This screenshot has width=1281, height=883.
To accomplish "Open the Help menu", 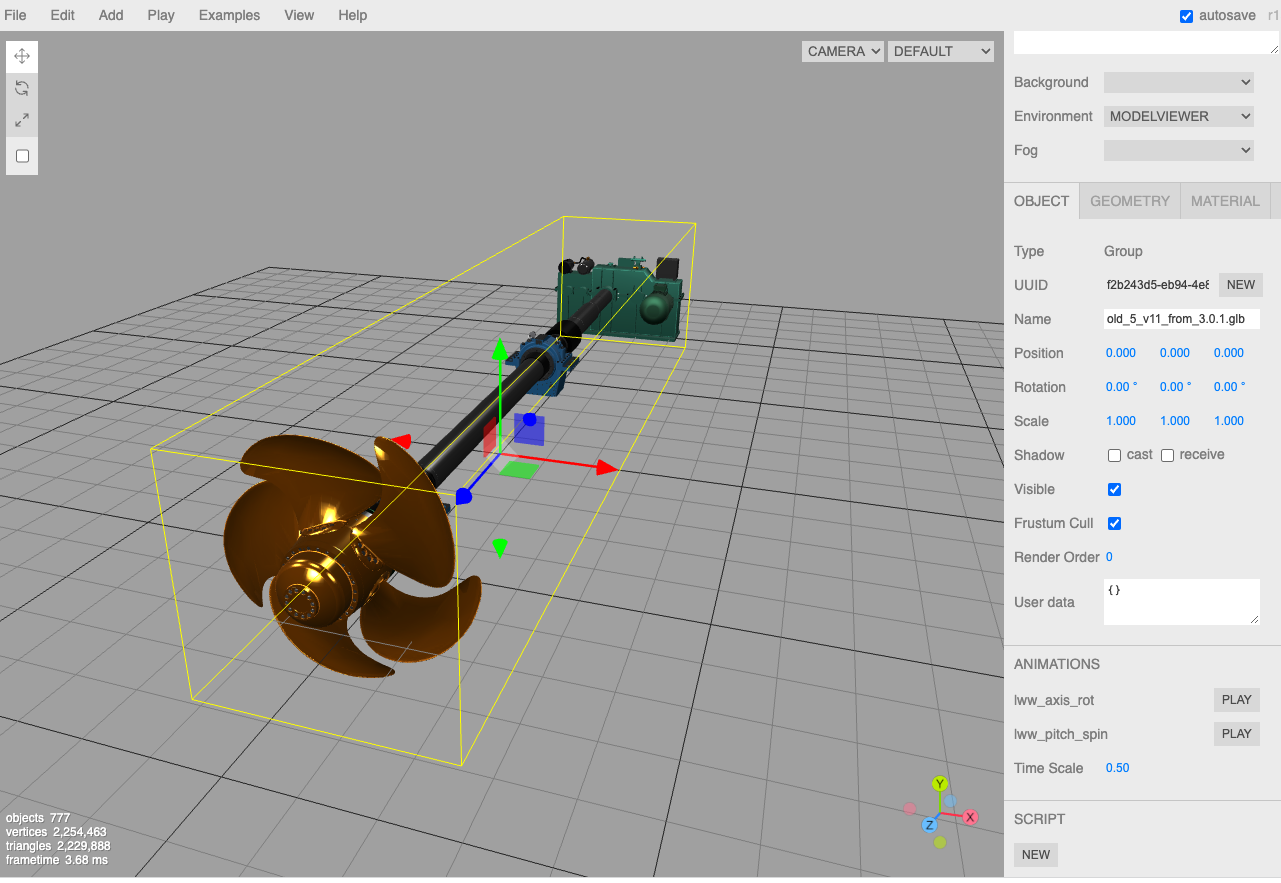I will [x=353, y=15].
